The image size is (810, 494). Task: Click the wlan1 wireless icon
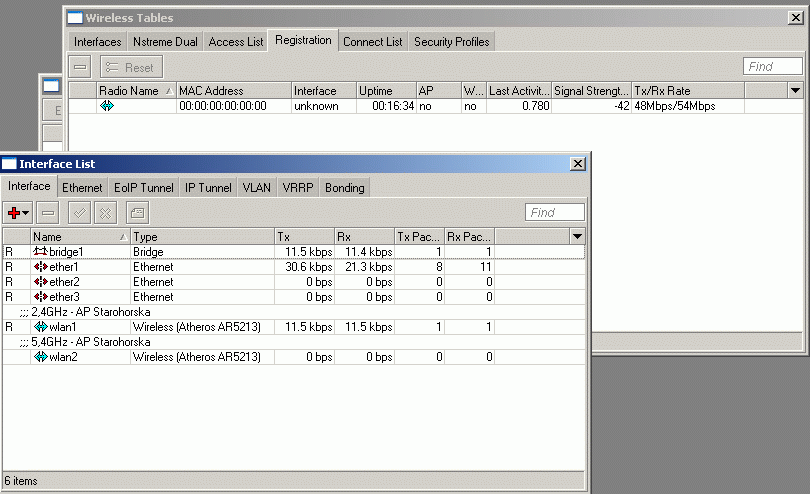tap(40, 327)
